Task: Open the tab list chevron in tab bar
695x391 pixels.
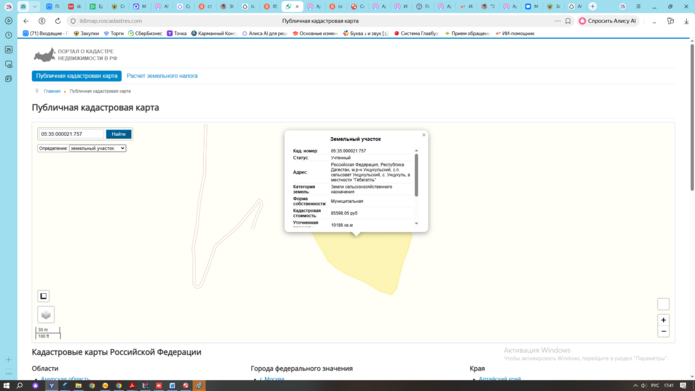Action: pyautogui.click(x=35, y=6)
